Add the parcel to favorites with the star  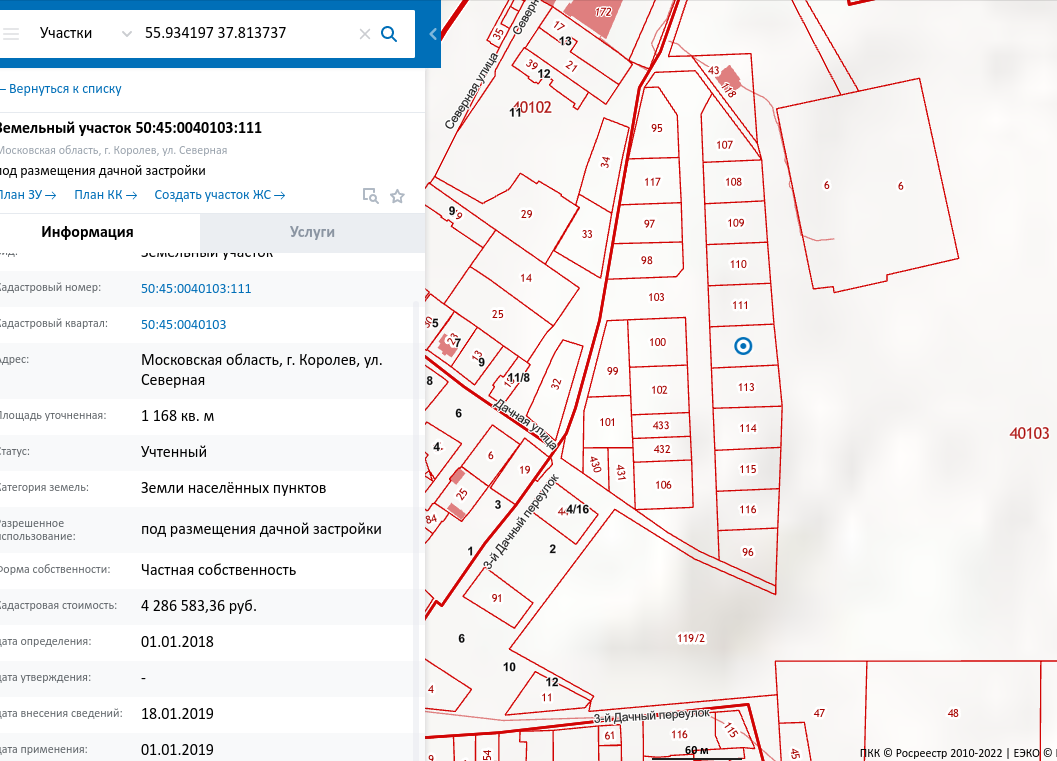pyautogui.click(x=397, y=196)
